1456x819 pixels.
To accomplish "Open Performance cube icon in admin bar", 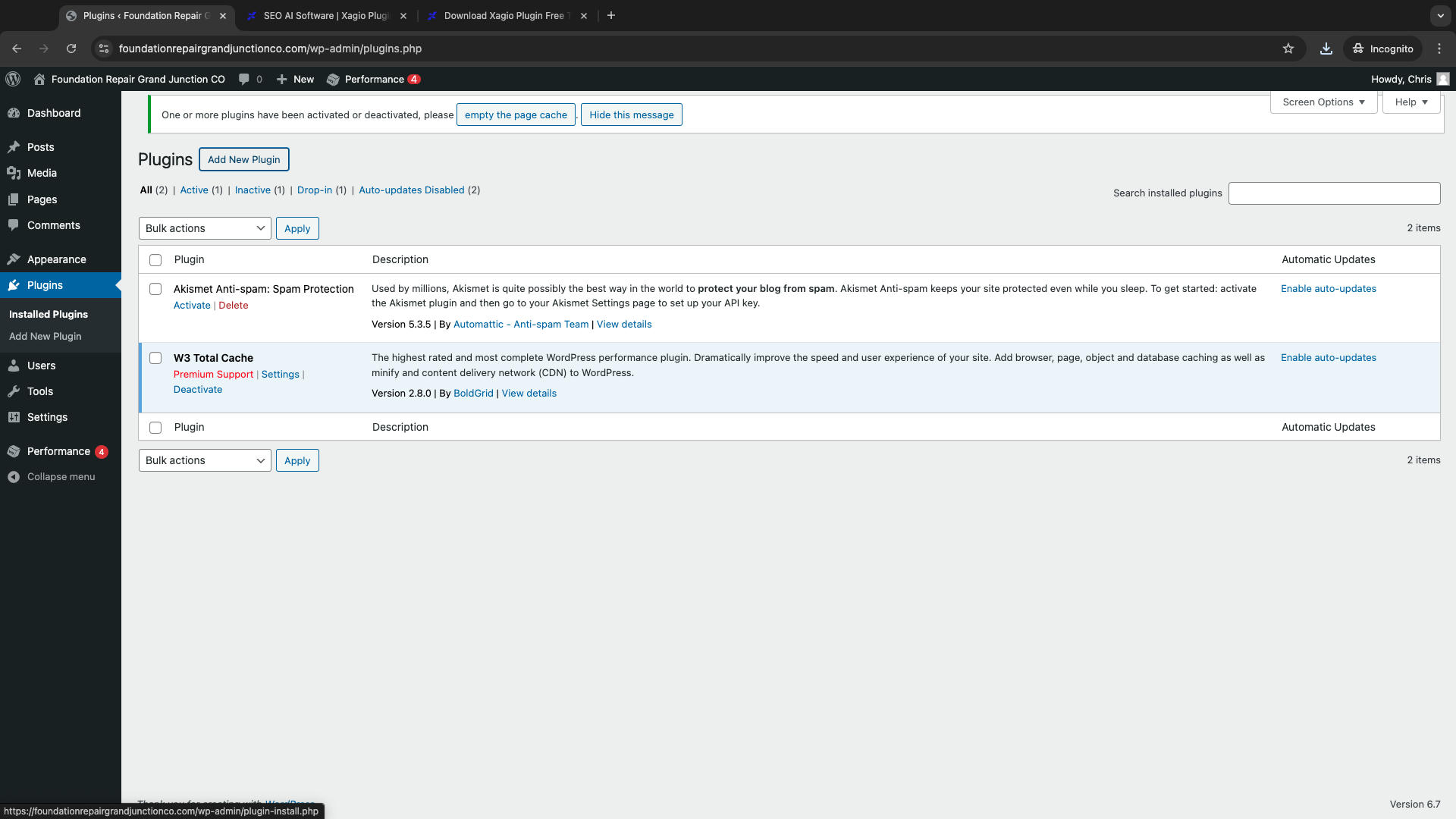I will pos(332,79).
